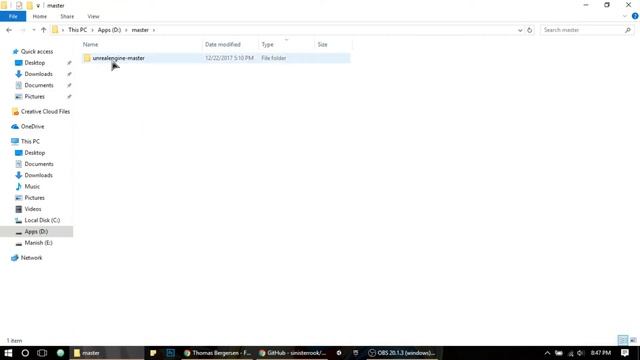The image size is (640, 360).
Task: Open Task View on the taskbar
Action: point(42,353)
